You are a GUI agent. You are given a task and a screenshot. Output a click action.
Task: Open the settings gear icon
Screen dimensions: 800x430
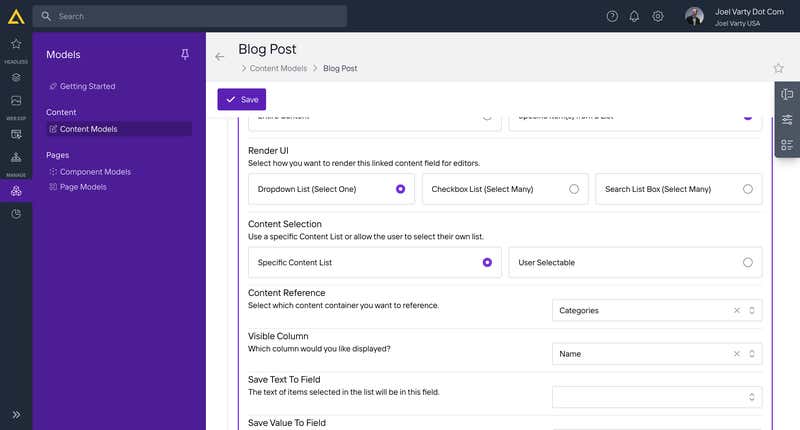(x=658, y=16)
